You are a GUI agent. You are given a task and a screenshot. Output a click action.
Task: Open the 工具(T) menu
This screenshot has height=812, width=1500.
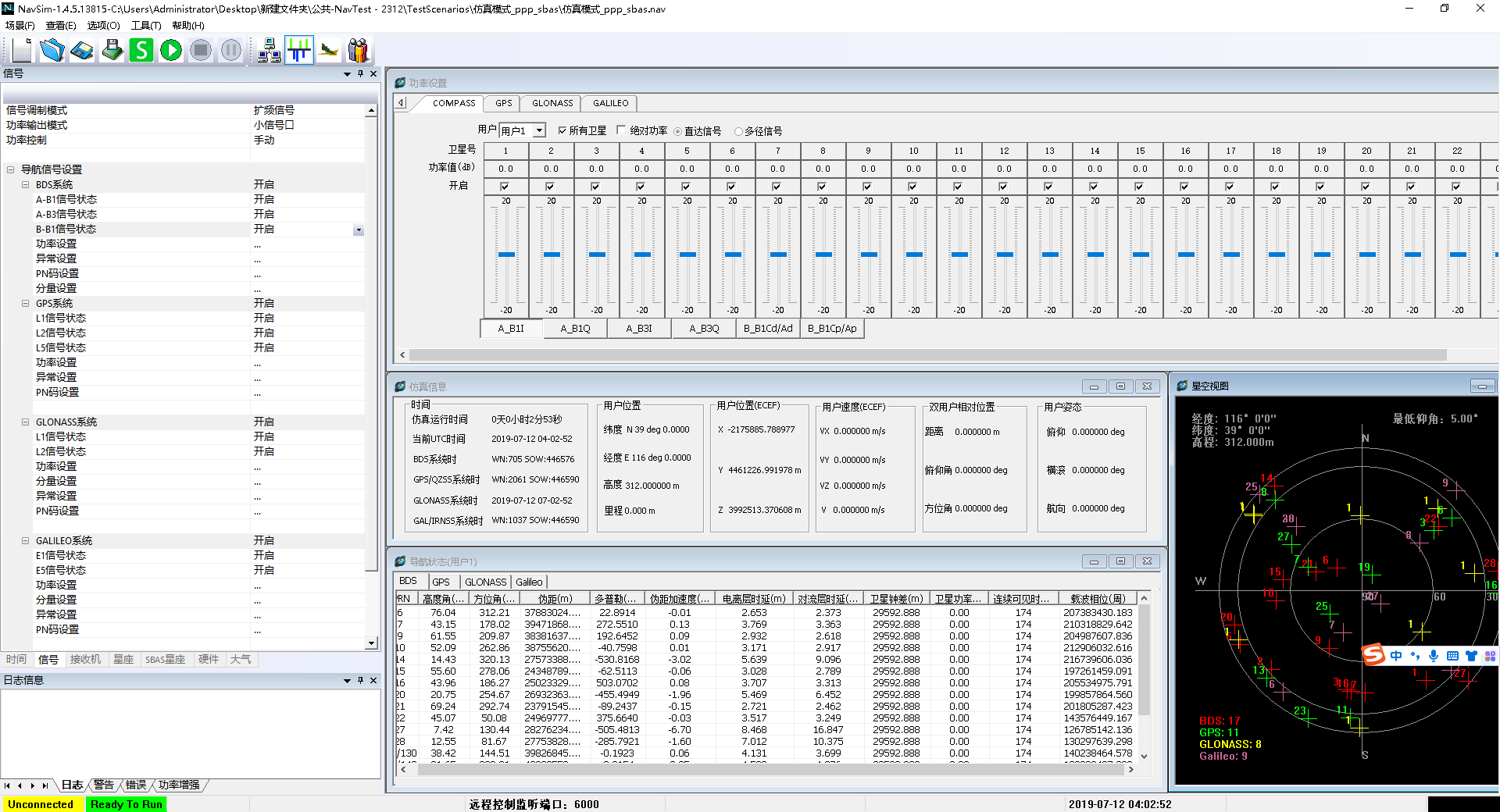point(146,26)
